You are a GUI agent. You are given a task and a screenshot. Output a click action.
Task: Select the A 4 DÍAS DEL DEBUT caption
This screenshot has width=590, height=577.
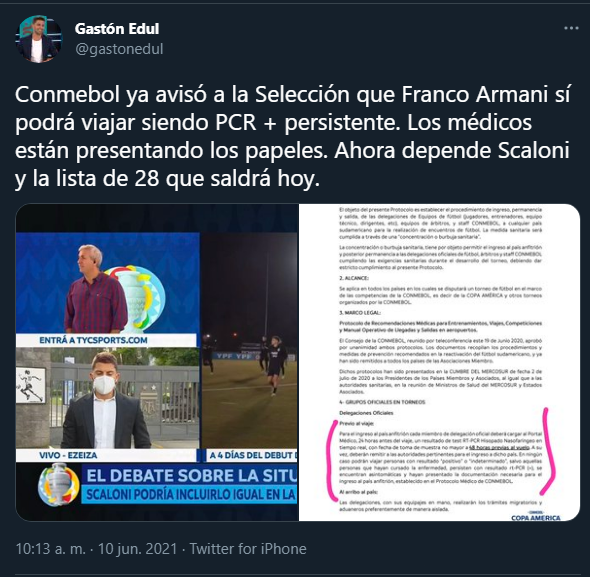252,455
